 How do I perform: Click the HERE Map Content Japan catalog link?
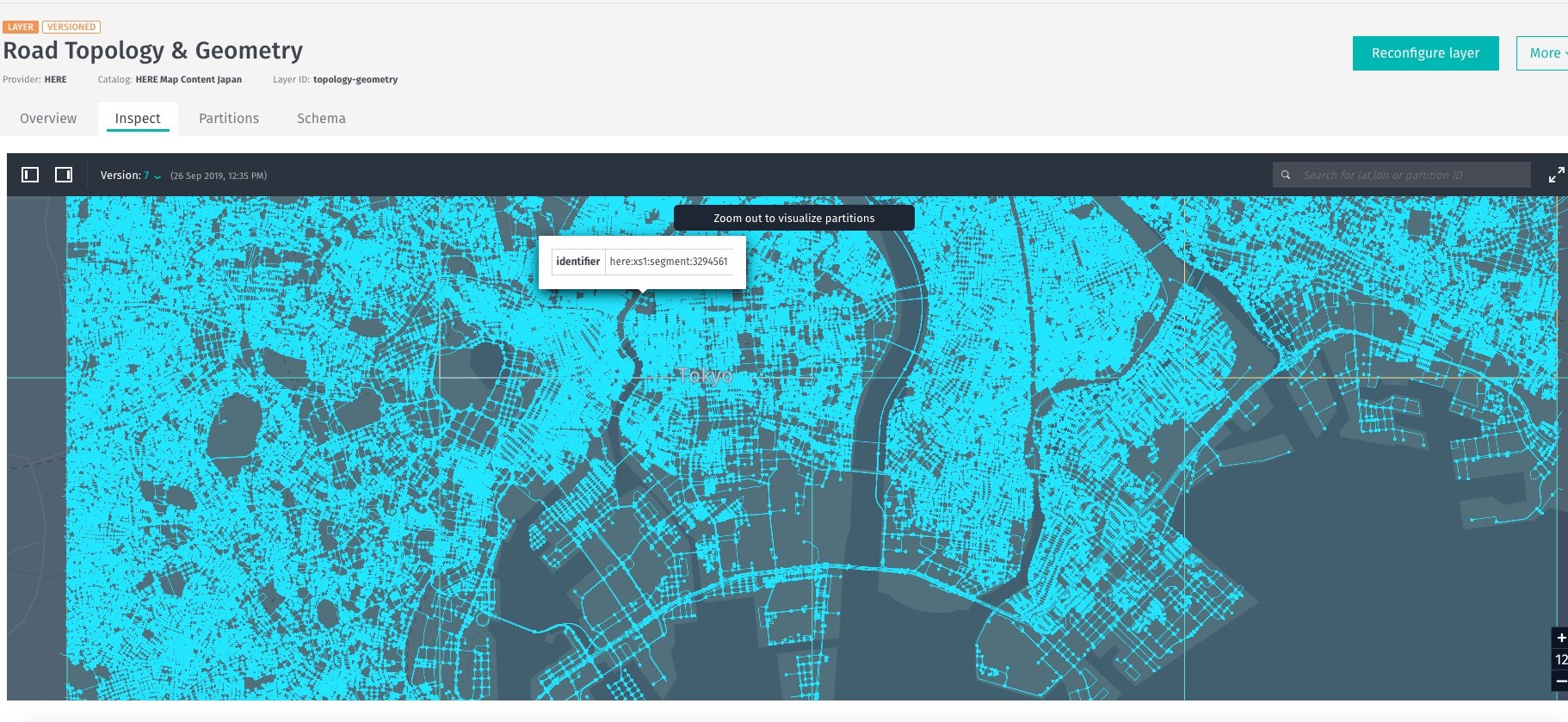(188, 79)
